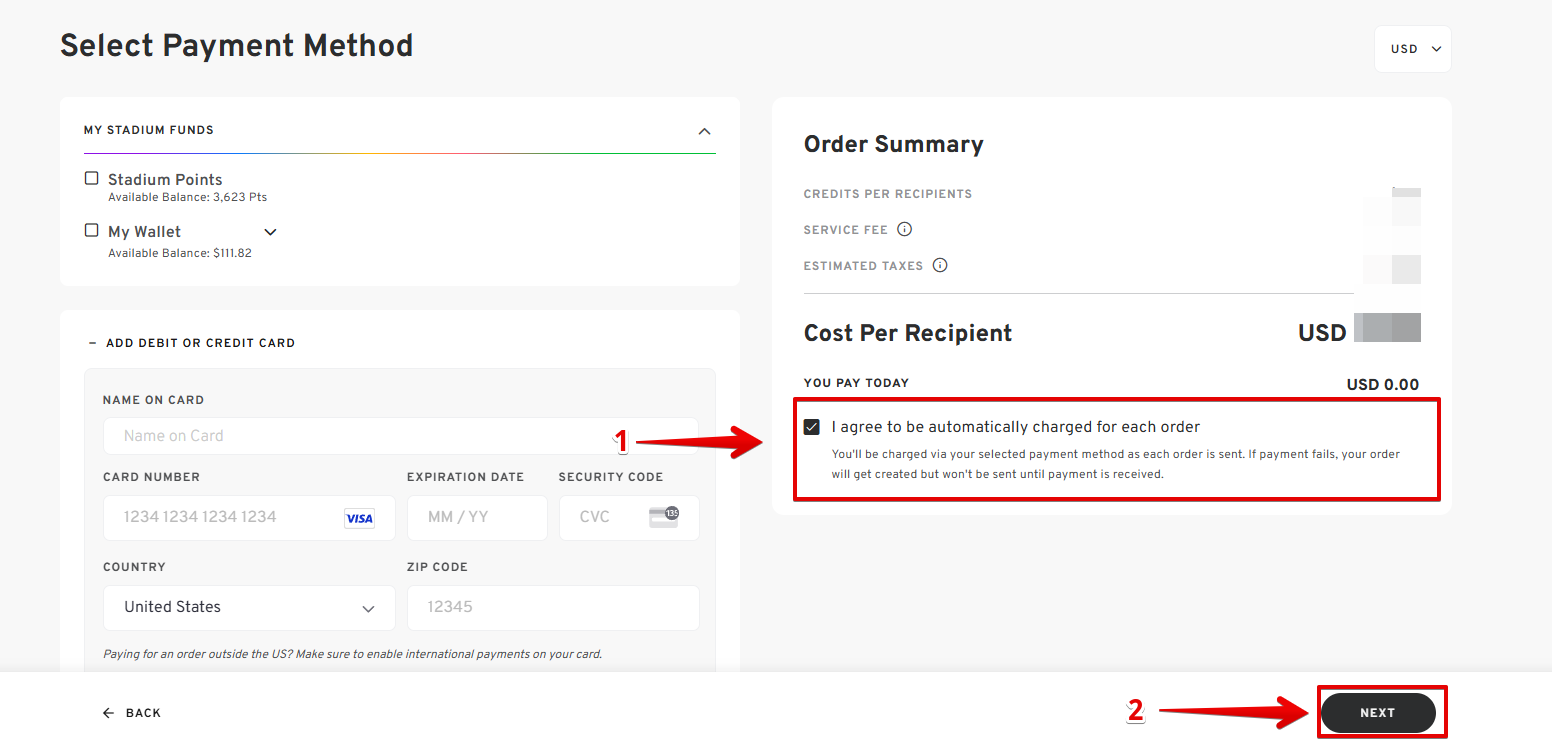Click the Service Fee info icon

click(x=904, y=230)
